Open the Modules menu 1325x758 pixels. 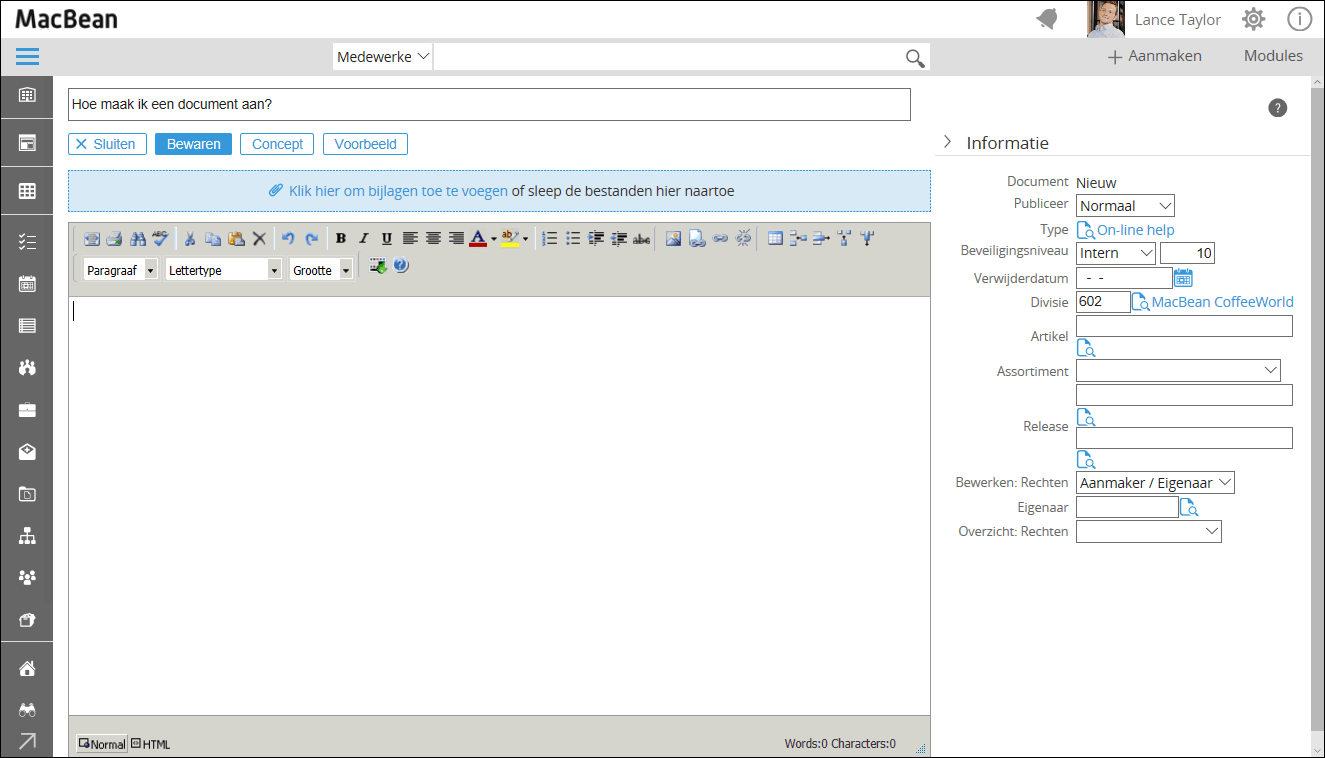click(x=1273, y=56)
